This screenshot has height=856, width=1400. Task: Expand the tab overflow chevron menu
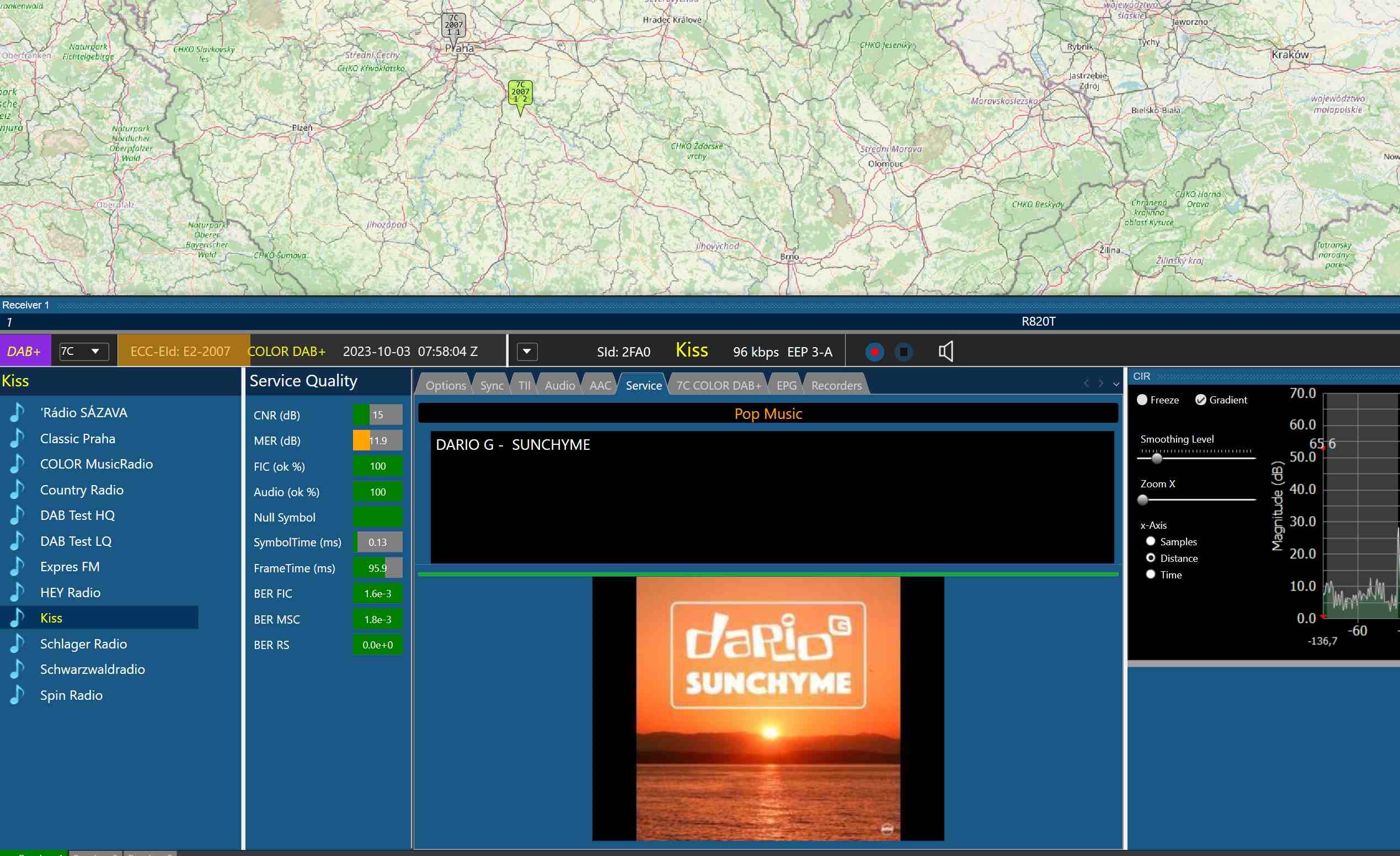pyautogui.click(x=1116, y=384)
